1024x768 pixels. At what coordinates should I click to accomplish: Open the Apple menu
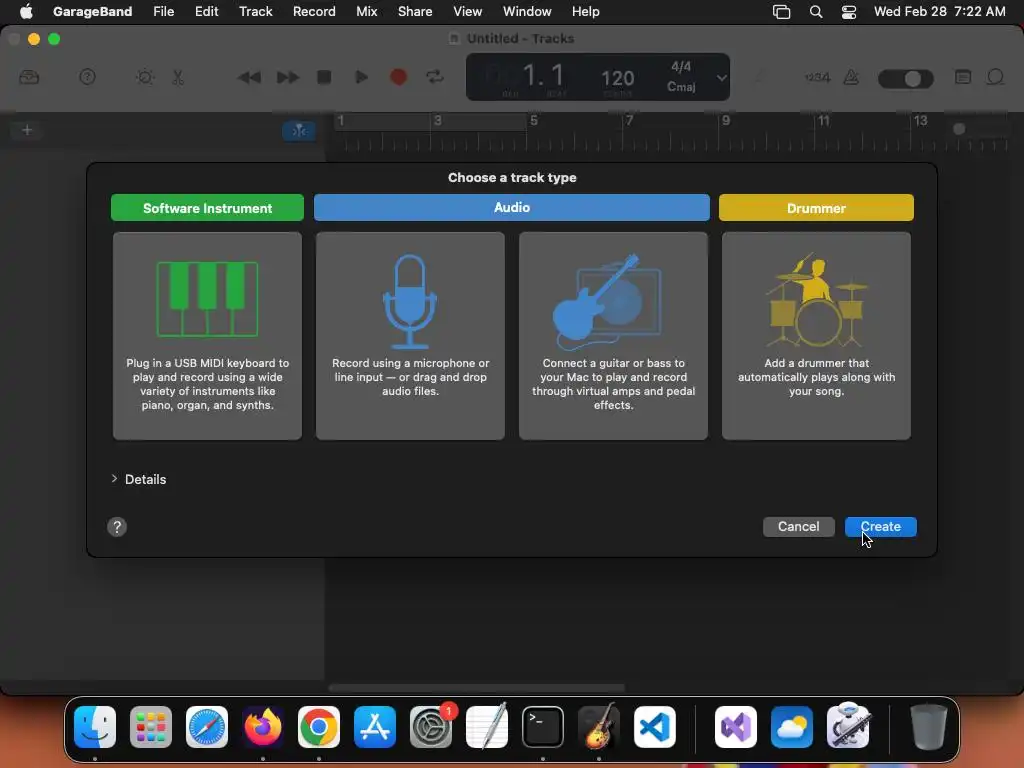26,11
